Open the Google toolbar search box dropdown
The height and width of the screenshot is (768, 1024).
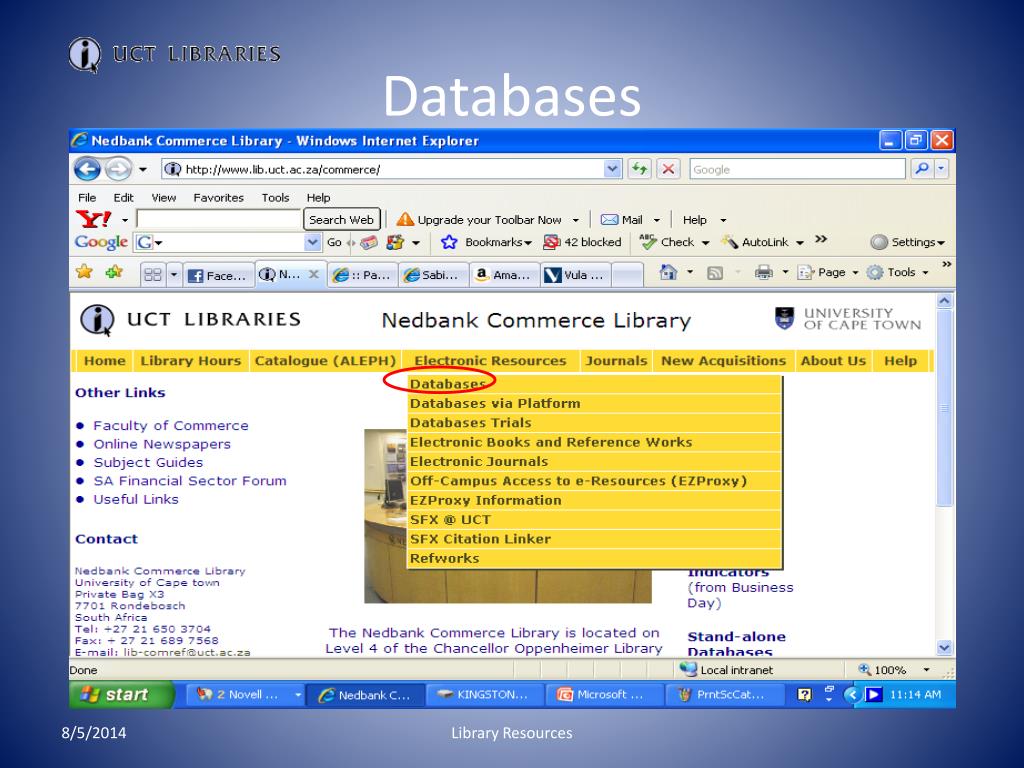[313, 242]
